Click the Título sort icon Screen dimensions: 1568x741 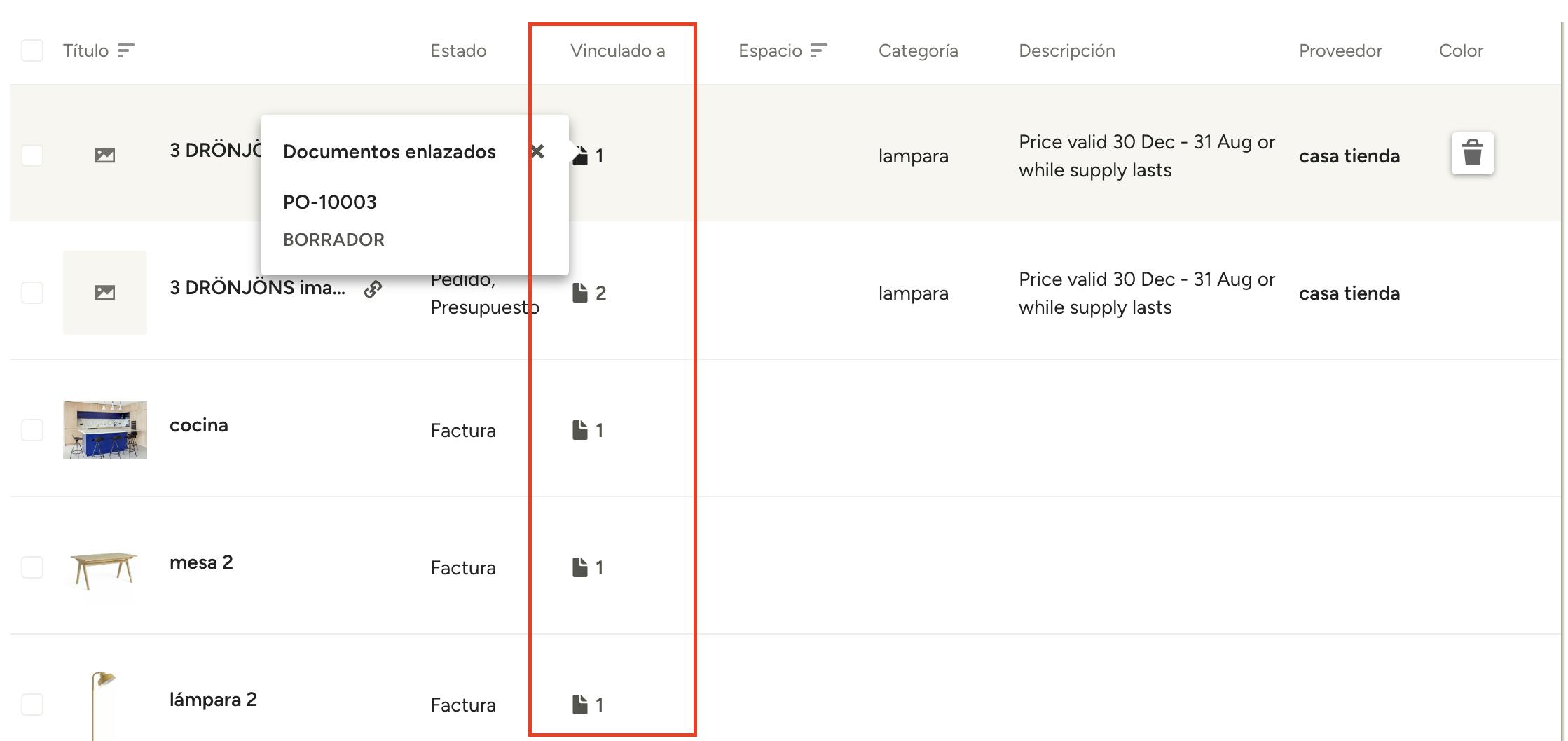click(x=125, y=50)
